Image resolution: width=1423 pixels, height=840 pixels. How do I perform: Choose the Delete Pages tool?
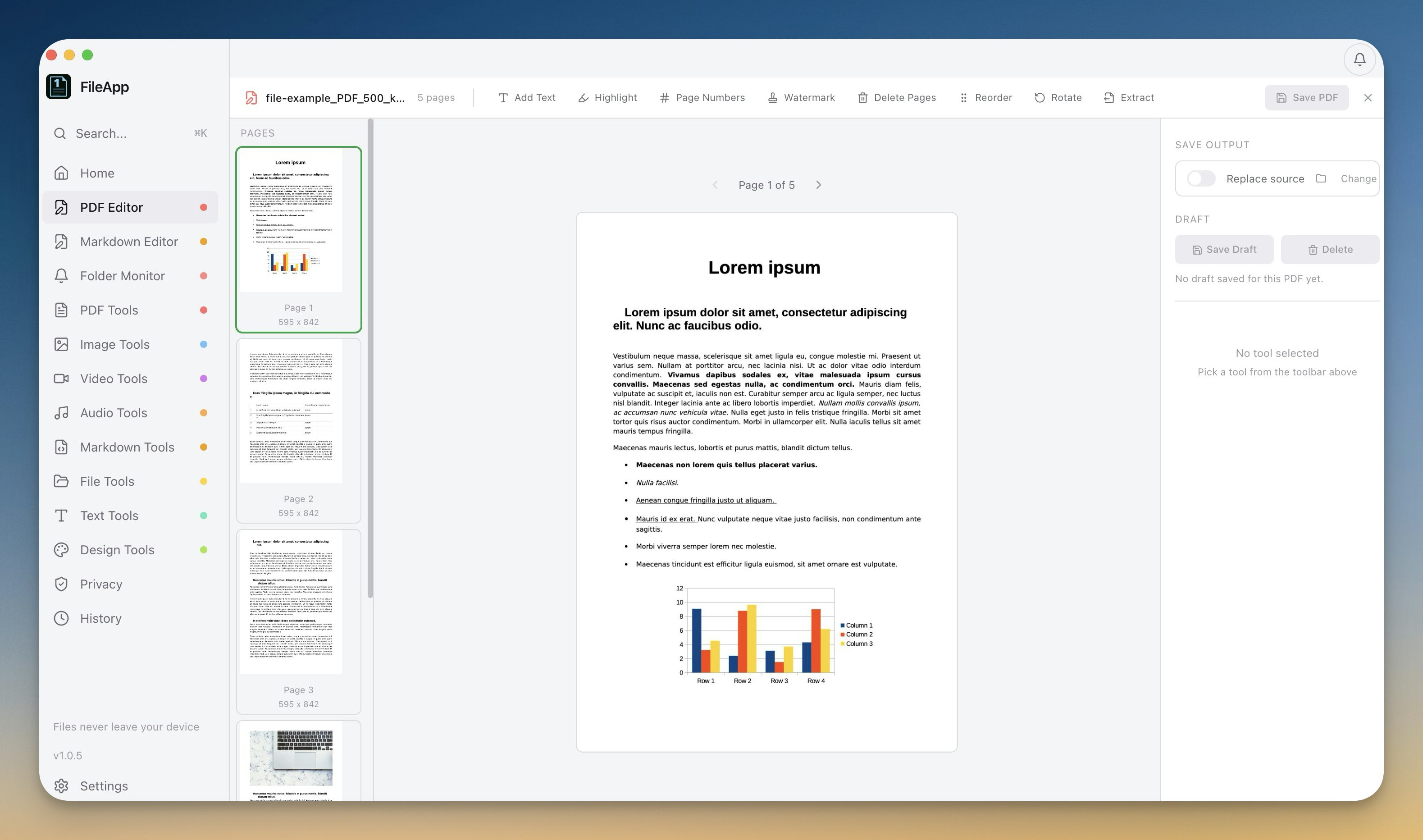point(897,97)
